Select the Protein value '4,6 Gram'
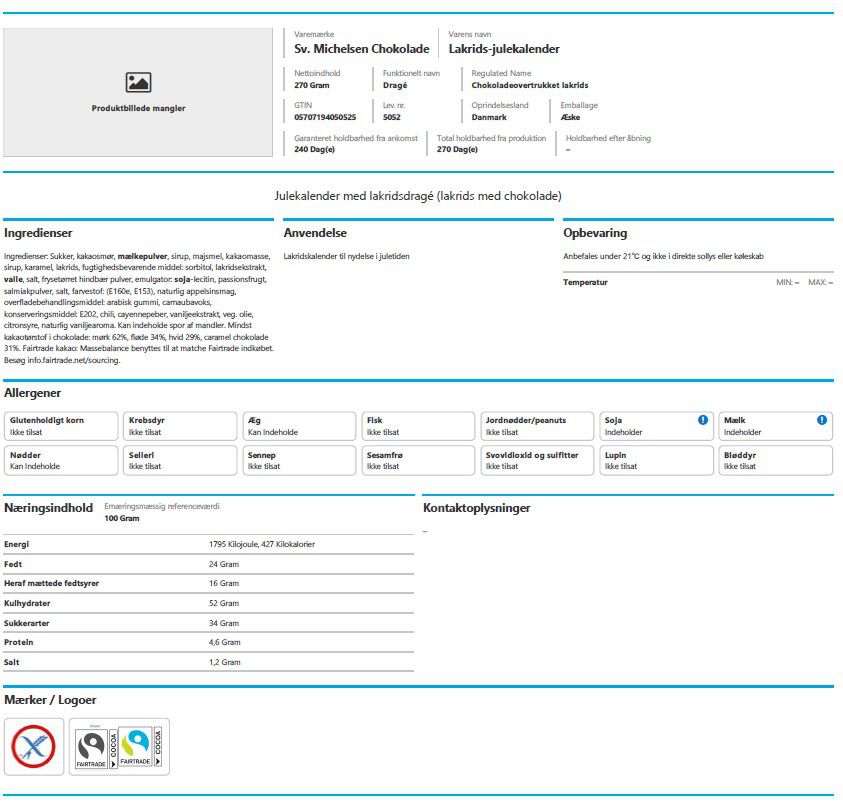Viewport: 843px width, 803px height. pos(225,642)
